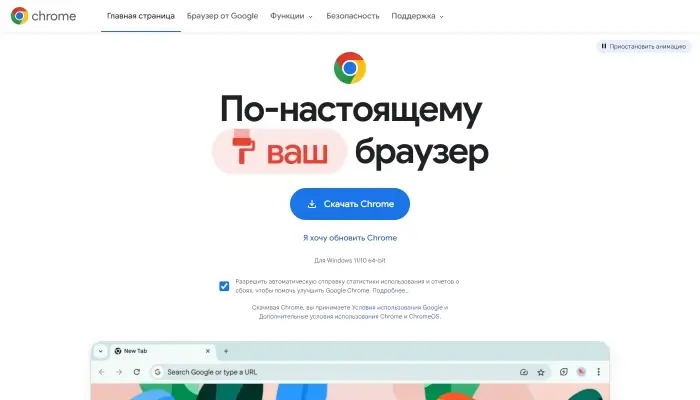Pause animation with Приостановить анимацию
This screenshot has width=700, height=400.
point(643,46)
